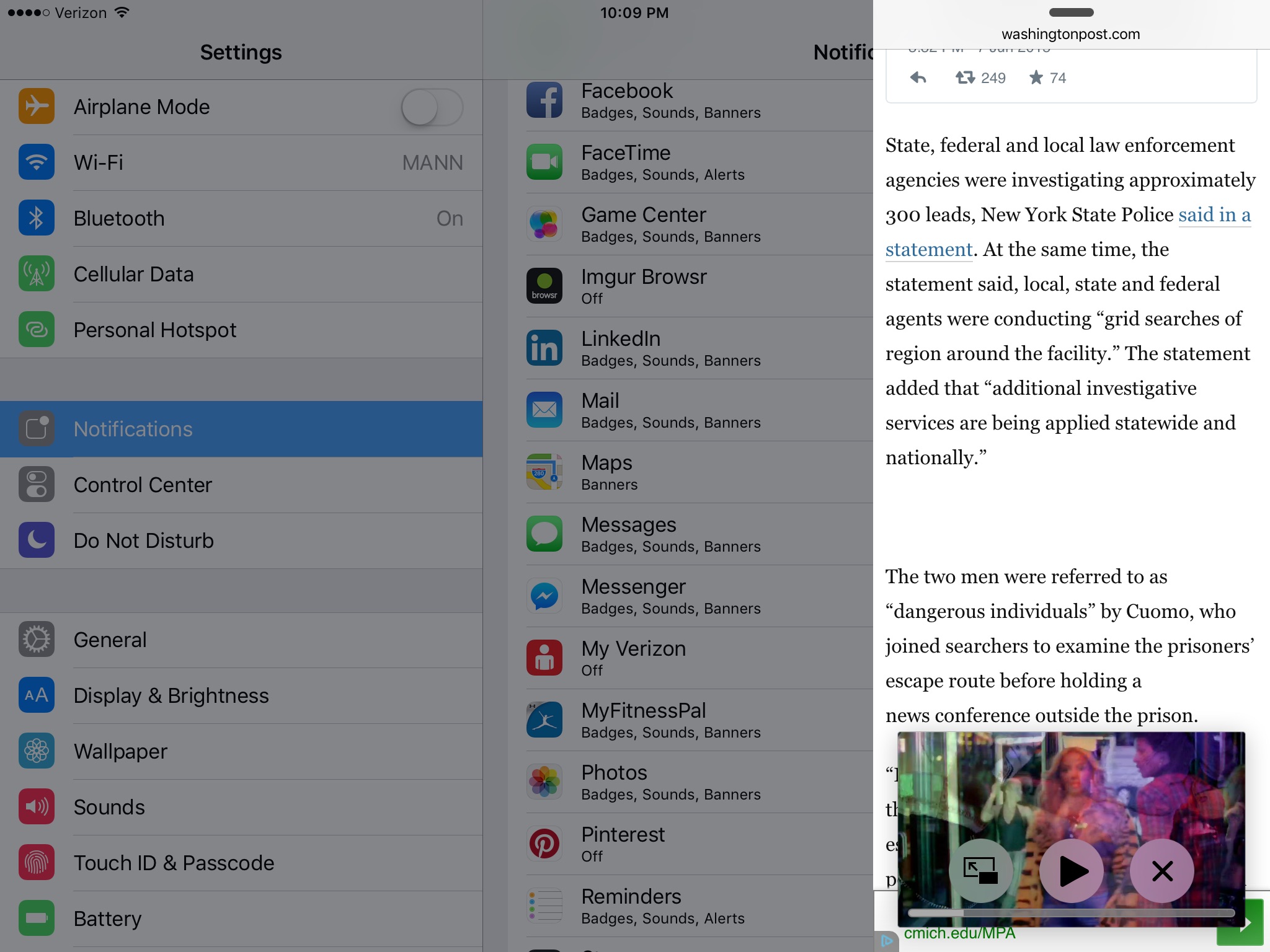Restore picture-in-picture video to fullscreen
The width and height of the screenshot is (1270, 952).
tap(980, 871)
